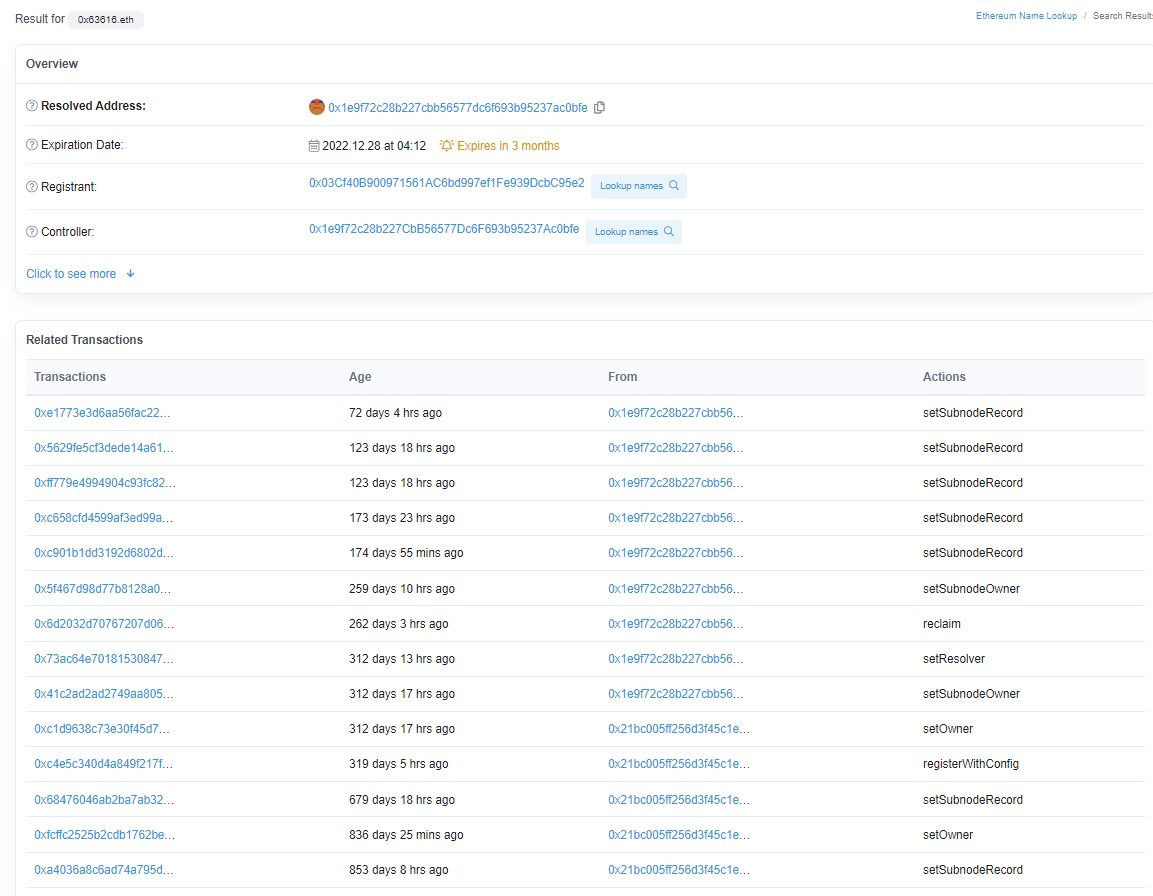Viewport: 1153px width, 896px height.
Task: Click the calendar icon next to expiration date
Action: coord(314,146)
